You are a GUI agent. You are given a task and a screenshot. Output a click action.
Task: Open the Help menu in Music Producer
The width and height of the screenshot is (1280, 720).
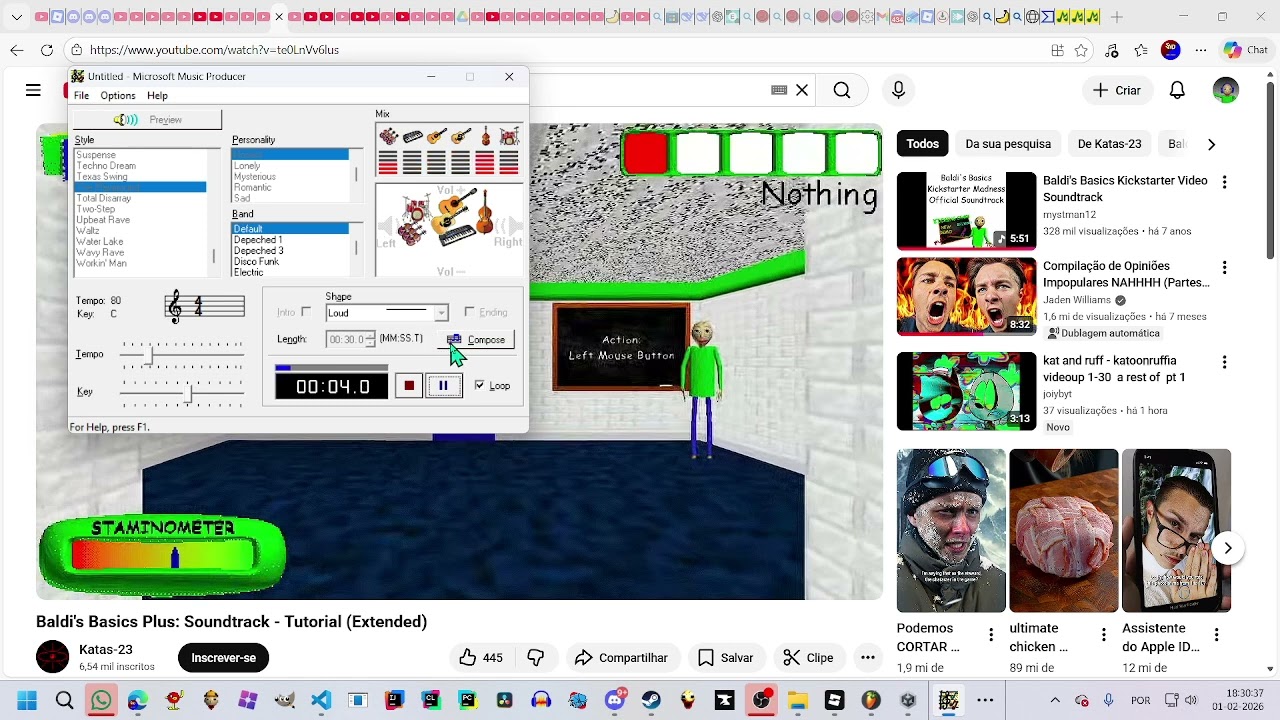[157, 96]
